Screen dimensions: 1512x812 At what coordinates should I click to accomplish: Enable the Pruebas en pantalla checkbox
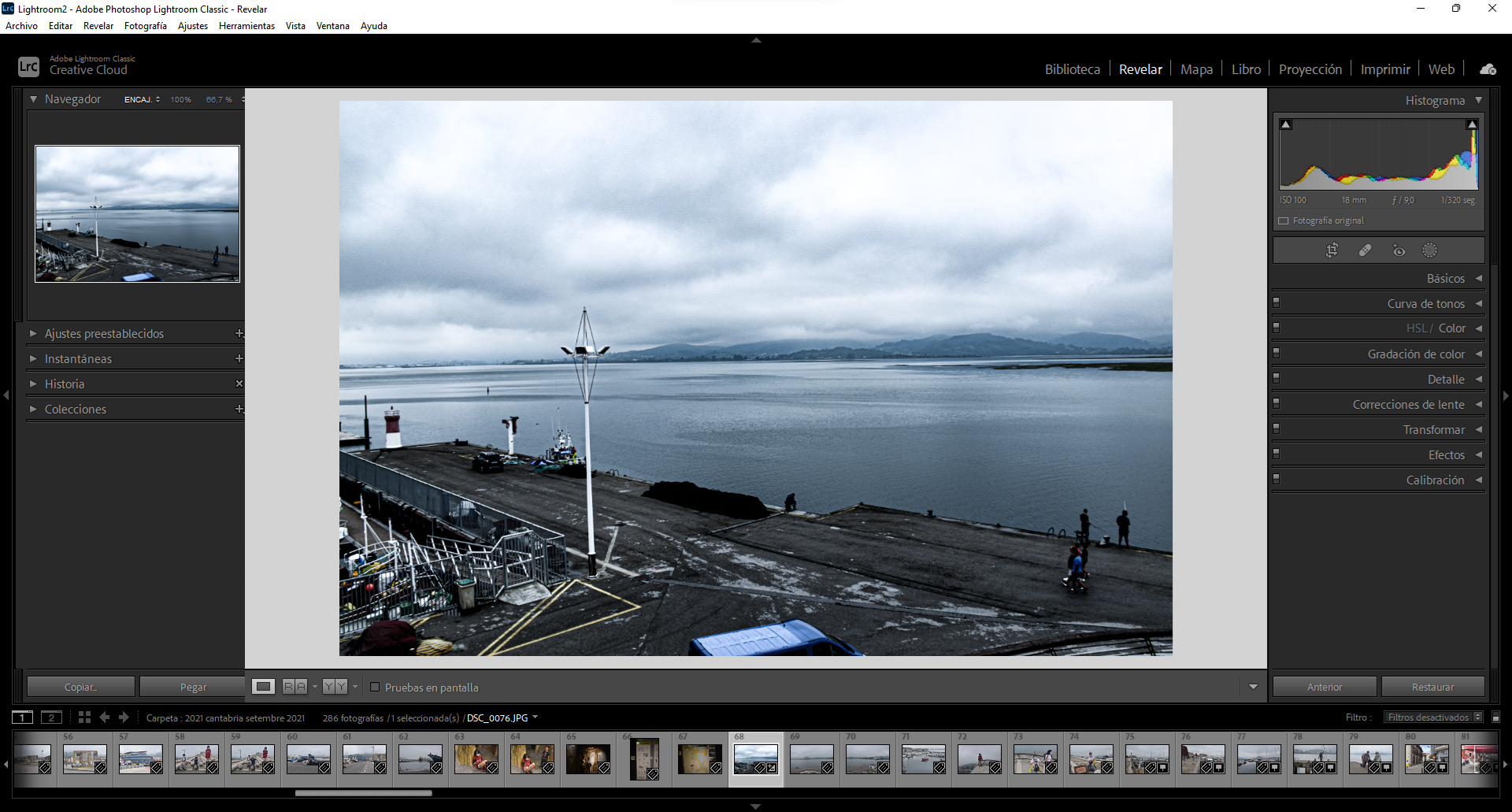375,688
